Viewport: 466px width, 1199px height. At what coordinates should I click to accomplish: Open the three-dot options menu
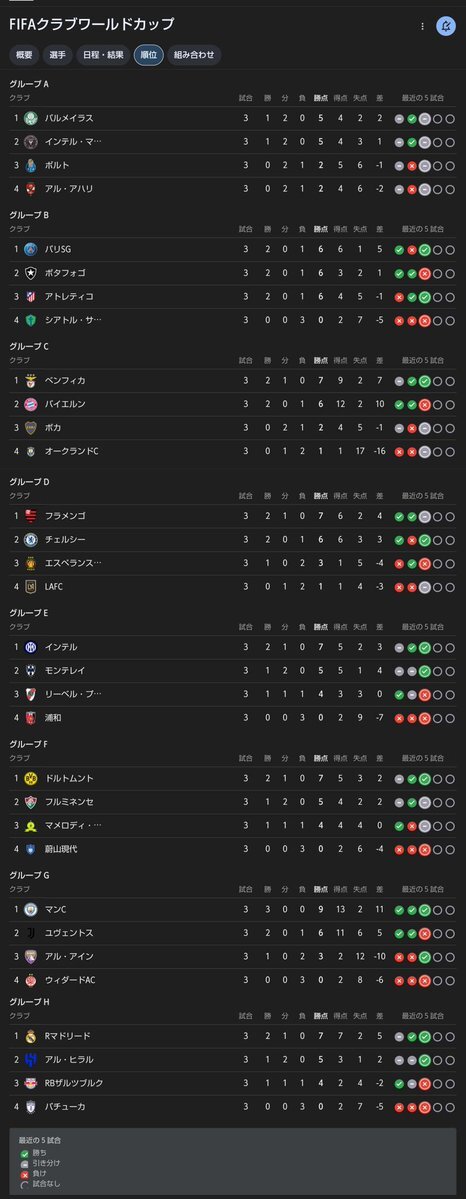pos(422,26)
